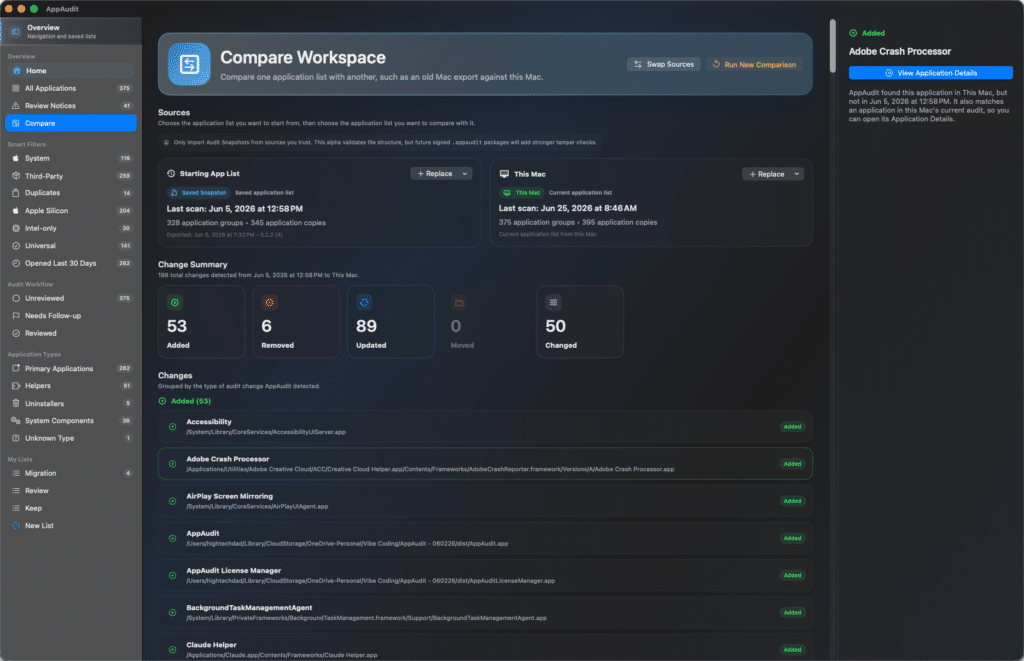The image size is (1024, 661).
Task: Open the This Mac Replace dropdown arrow
Action: click(x=797, y=174)
